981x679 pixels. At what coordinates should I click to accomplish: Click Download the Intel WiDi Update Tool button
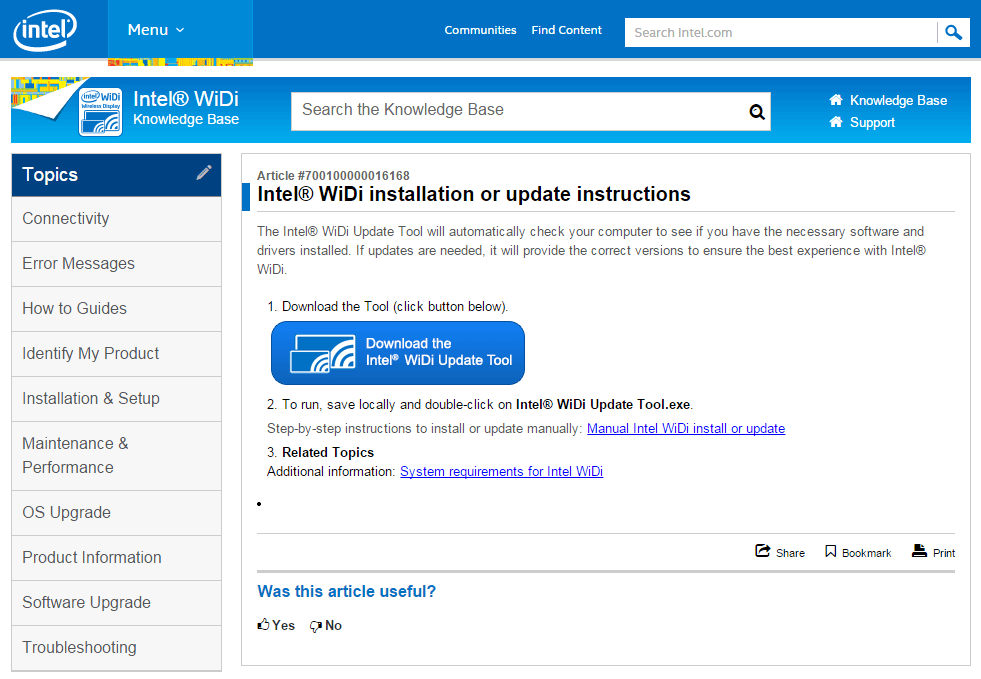[398, 353]
